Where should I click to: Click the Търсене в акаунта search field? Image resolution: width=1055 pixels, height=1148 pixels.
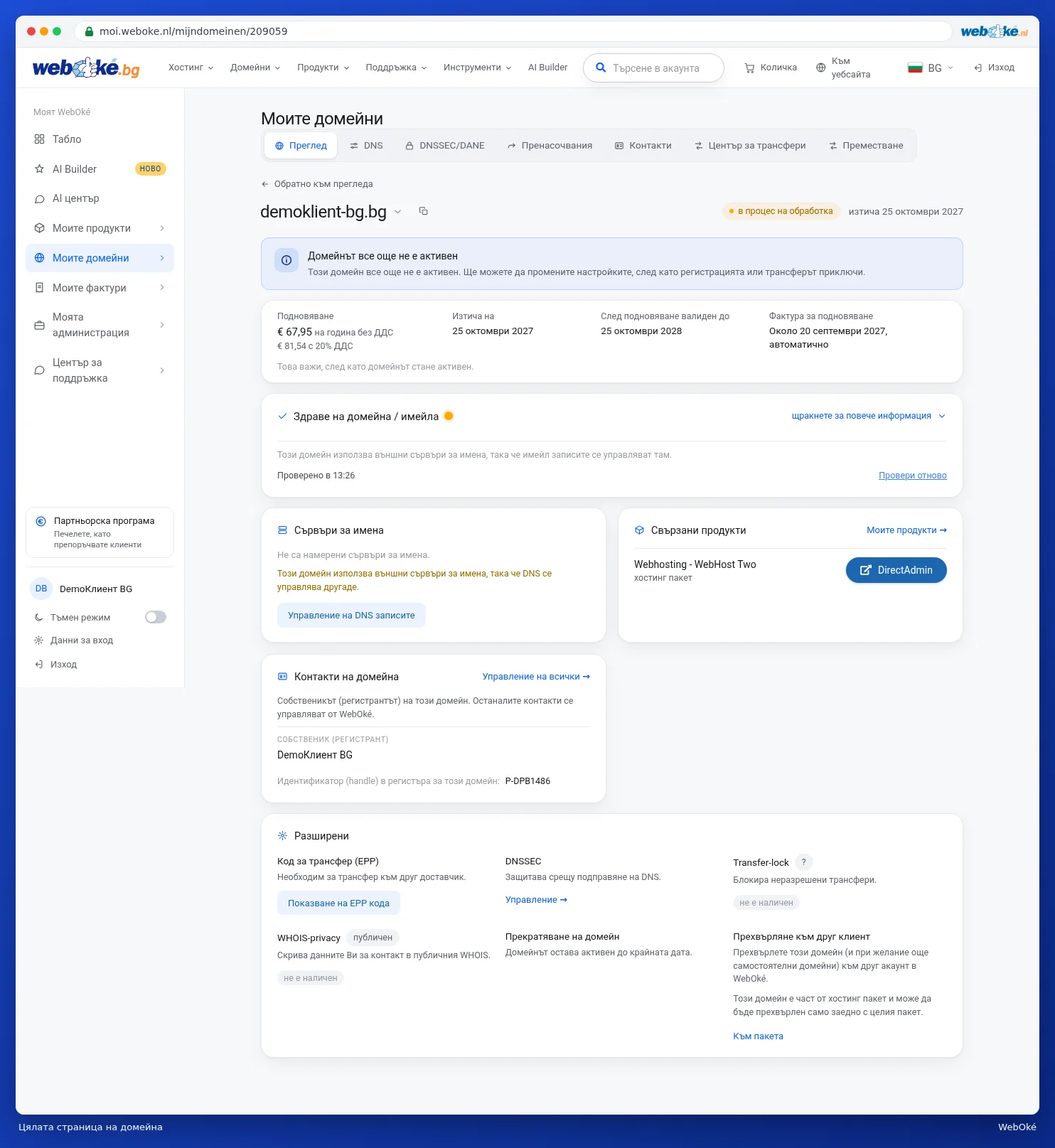pyautogui.click(x=653, y=68)
